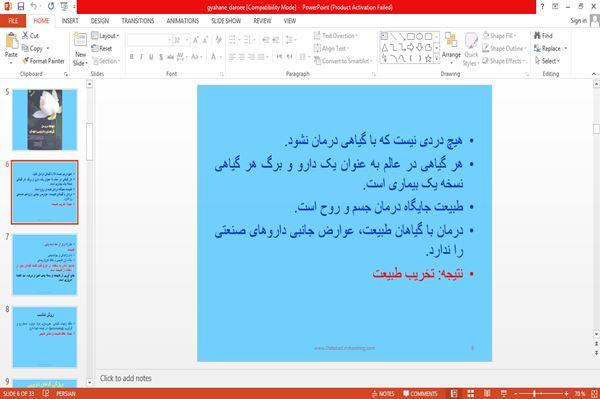This screenshot has height=399, width=600.
Task: Switch to Reading View icon
Action: tap(487, 394)
